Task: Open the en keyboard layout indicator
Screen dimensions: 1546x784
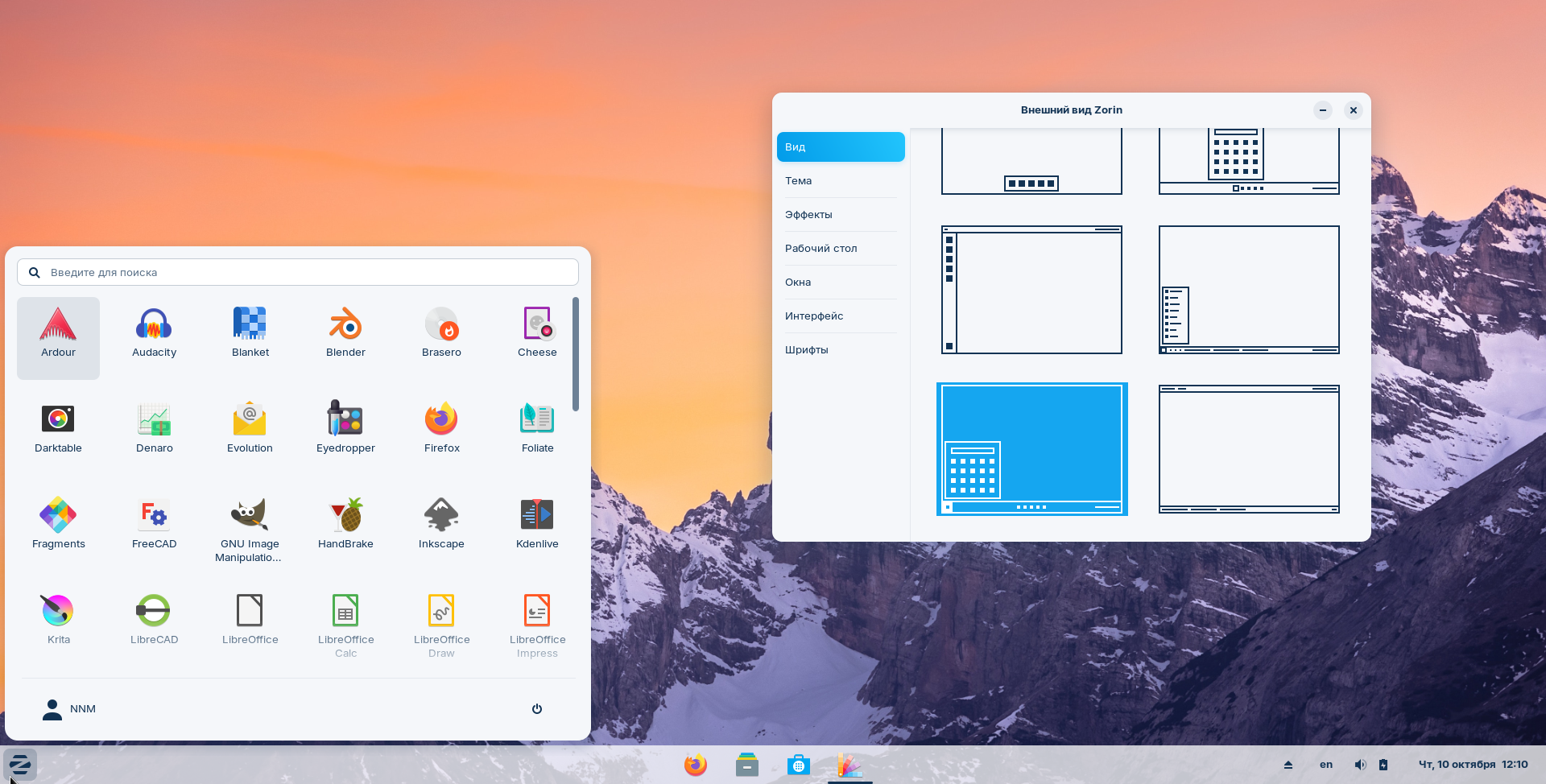Action: 1326,765
